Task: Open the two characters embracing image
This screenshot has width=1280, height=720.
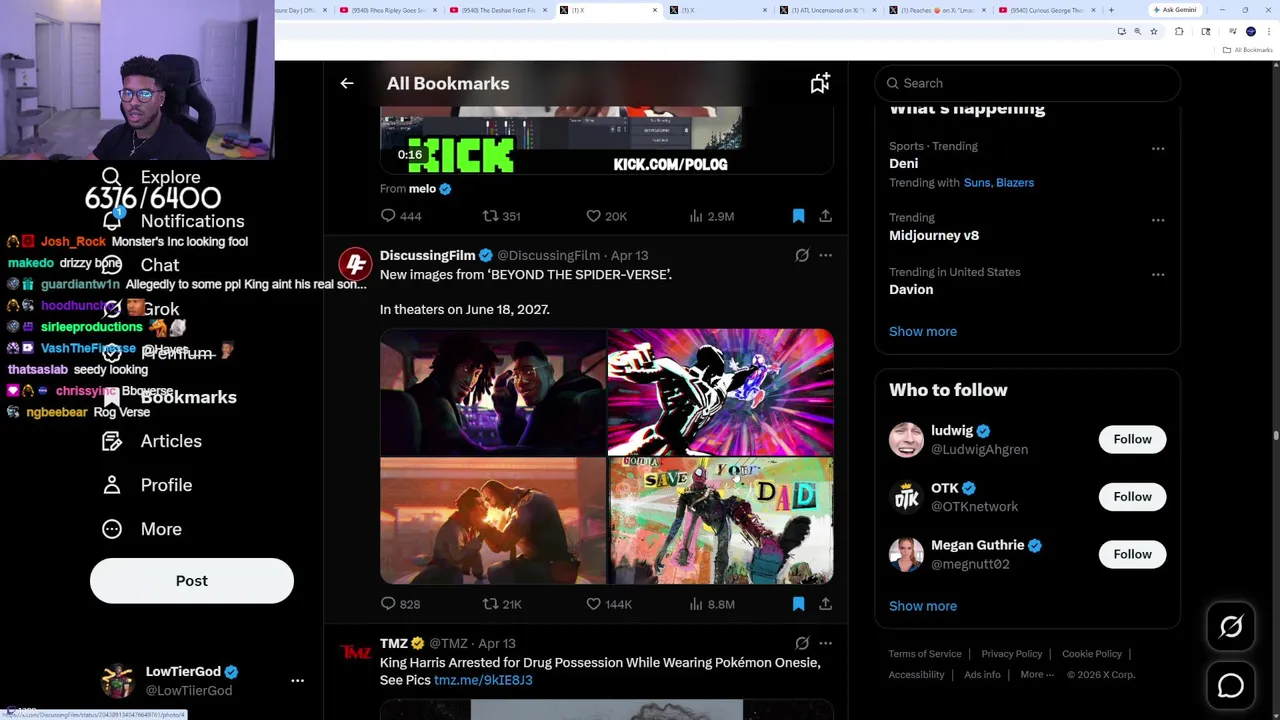Action: 493,521
